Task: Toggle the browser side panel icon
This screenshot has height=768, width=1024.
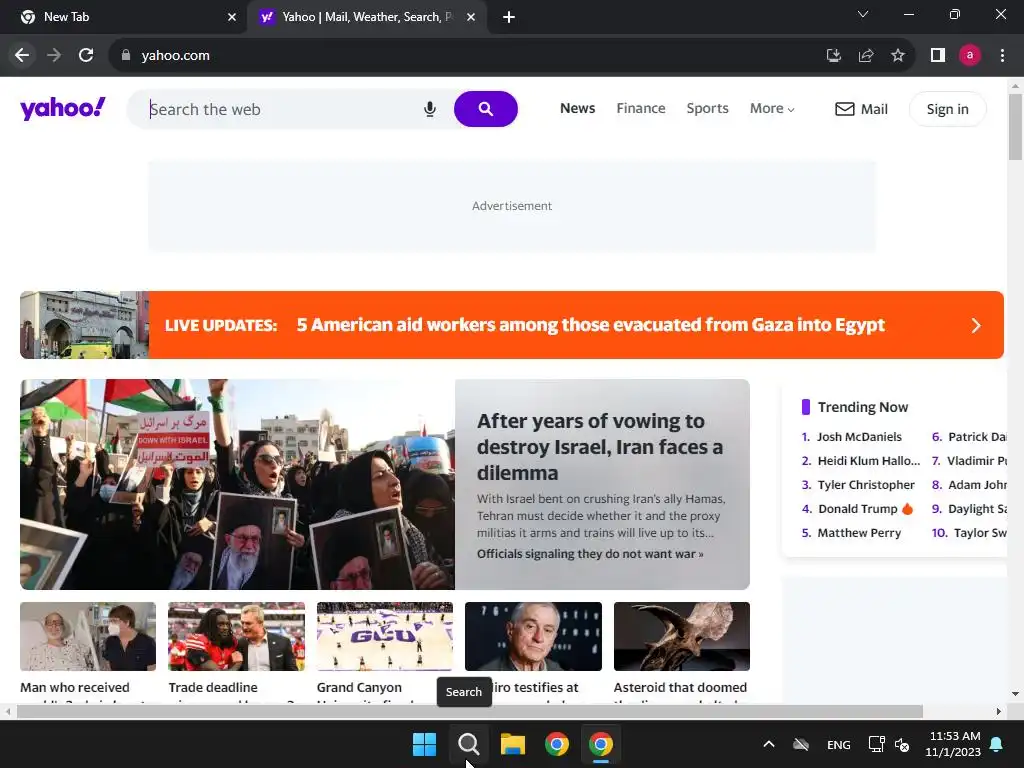Action: click(938, 56)
